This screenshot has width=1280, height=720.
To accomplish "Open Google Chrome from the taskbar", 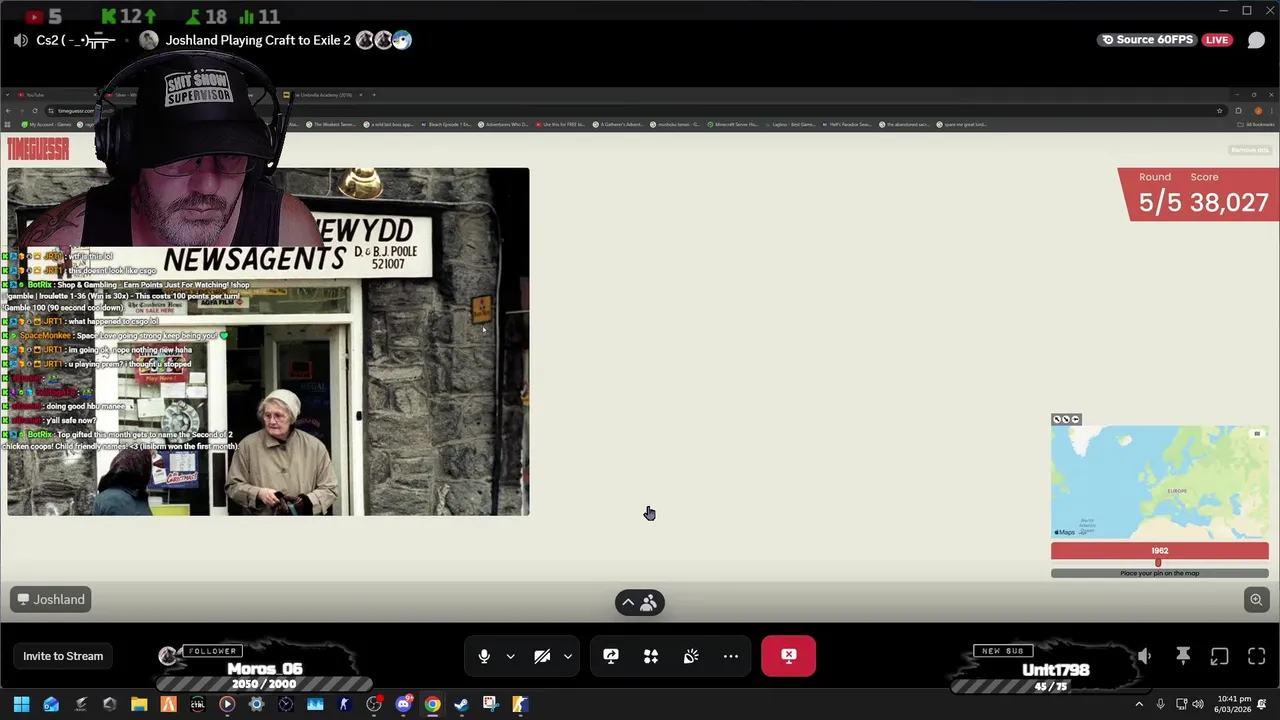I will 432,704.
